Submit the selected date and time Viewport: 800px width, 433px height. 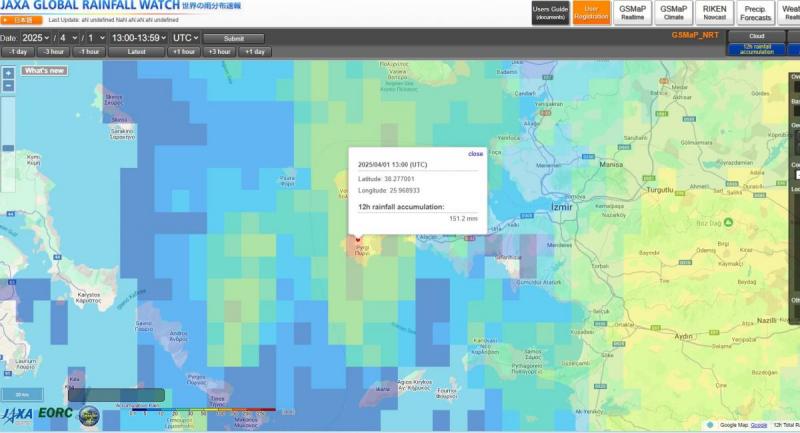tap(234, 39)
